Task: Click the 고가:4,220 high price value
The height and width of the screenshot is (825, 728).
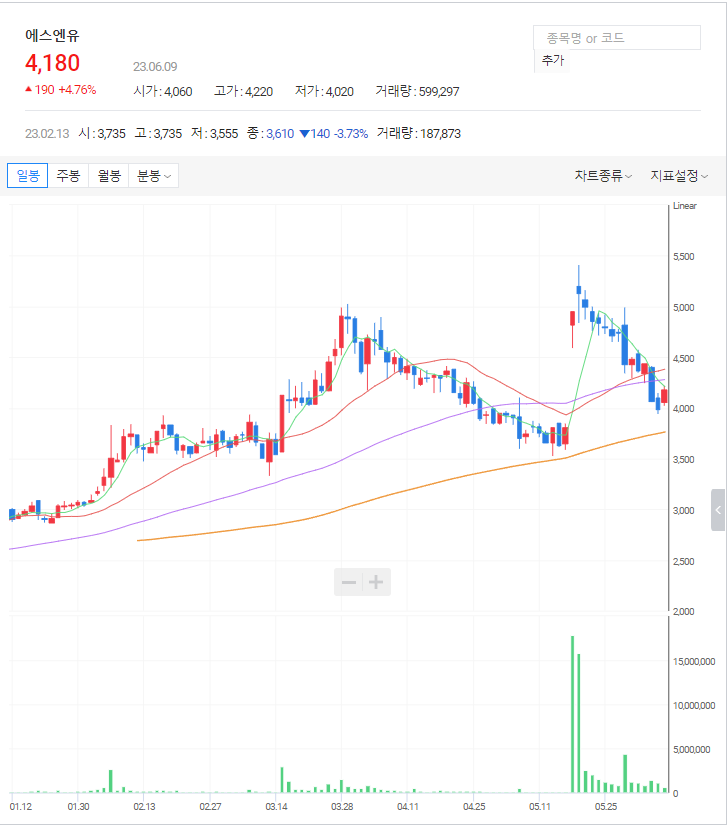Action: pyautogui.click(x=244, y=92)
